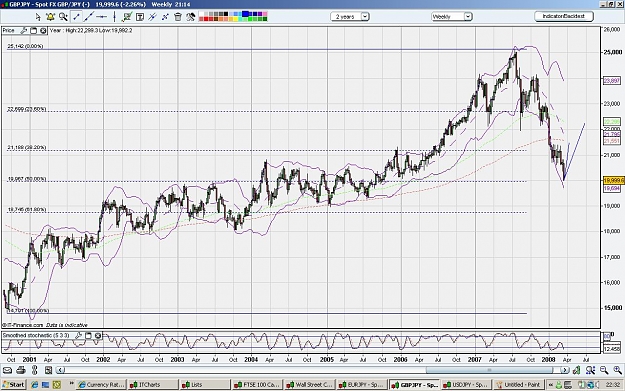Activate the magnifier zoom tool in toolbar

click(63, 17)
